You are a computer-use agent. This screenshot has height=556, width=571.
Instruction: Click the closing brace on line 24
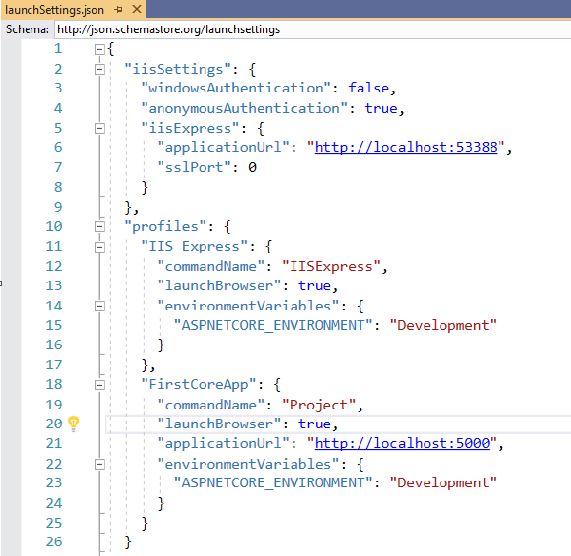point(161,504)
